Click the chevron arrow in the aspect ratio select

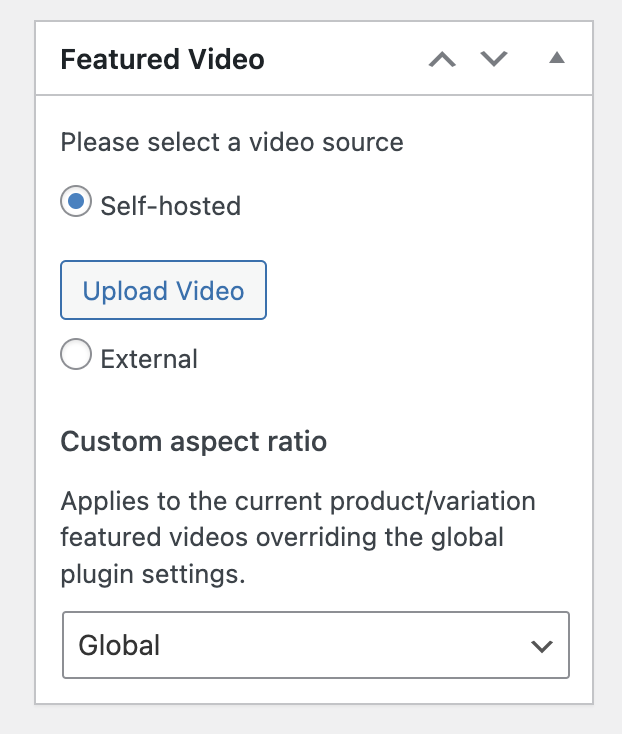pyautogui.click(x=541, y=646)
